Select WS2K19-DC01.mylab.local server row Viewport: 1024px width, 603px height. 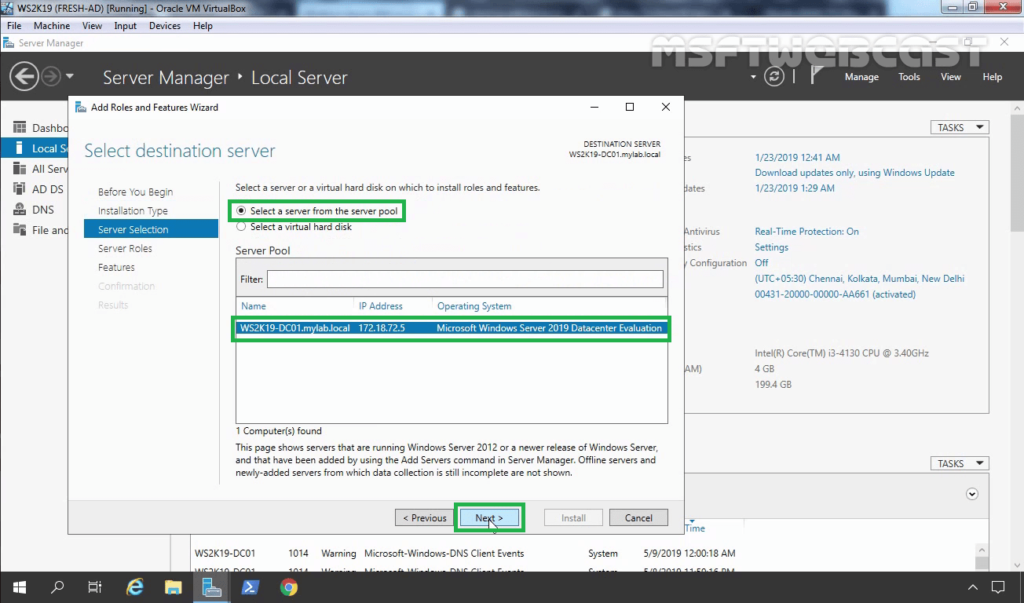pyautogui.click(x=451, y=328)
